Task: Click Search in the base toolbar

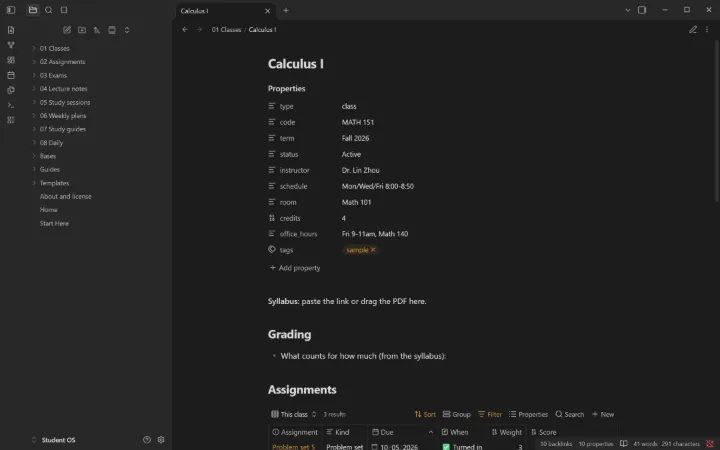Action: [570, 414]
